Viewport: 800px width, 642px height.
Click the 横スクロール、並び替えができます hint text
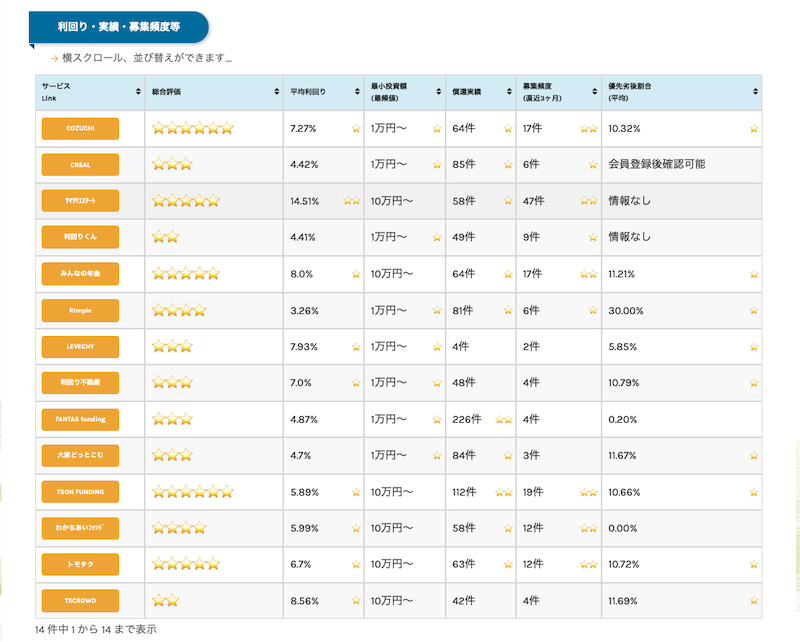tap(147, 58)
